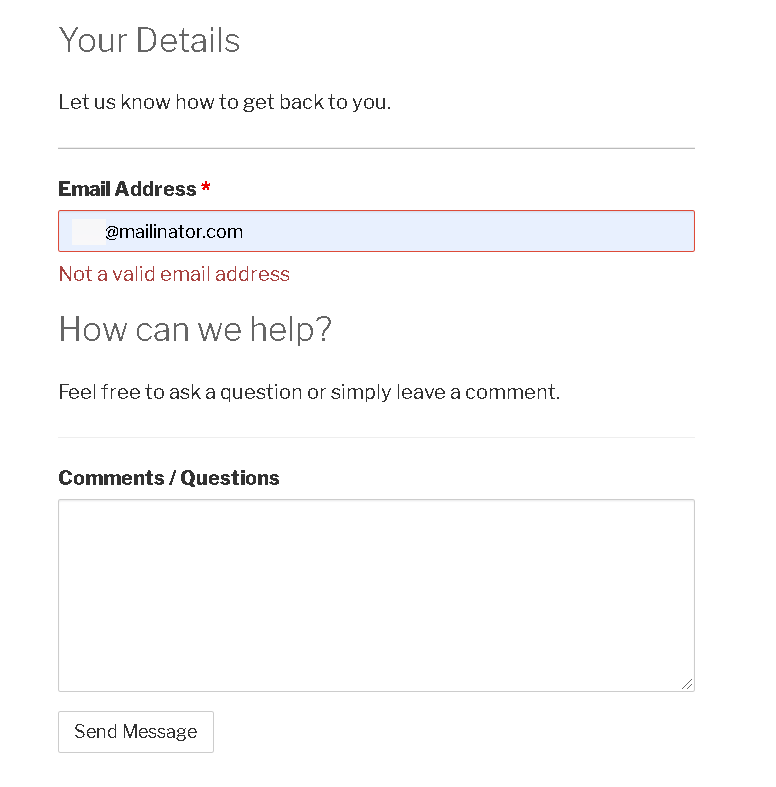The height and width of the screenshot is (787, 776).
Task: Click the Send Message button
Action: (x=136, y=731)
